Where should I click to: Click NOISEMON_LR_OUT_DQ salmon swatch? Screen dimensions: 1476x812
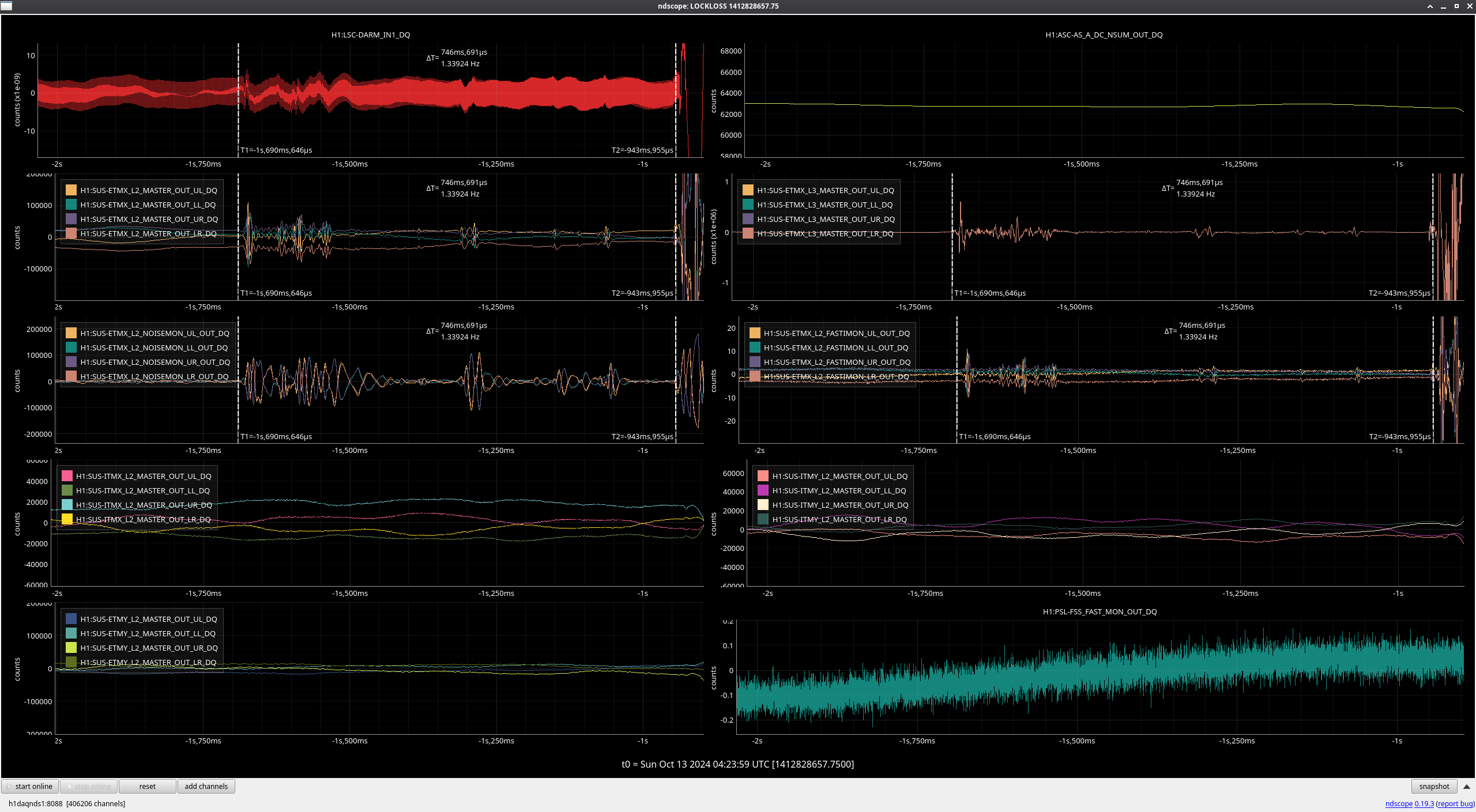71,376
